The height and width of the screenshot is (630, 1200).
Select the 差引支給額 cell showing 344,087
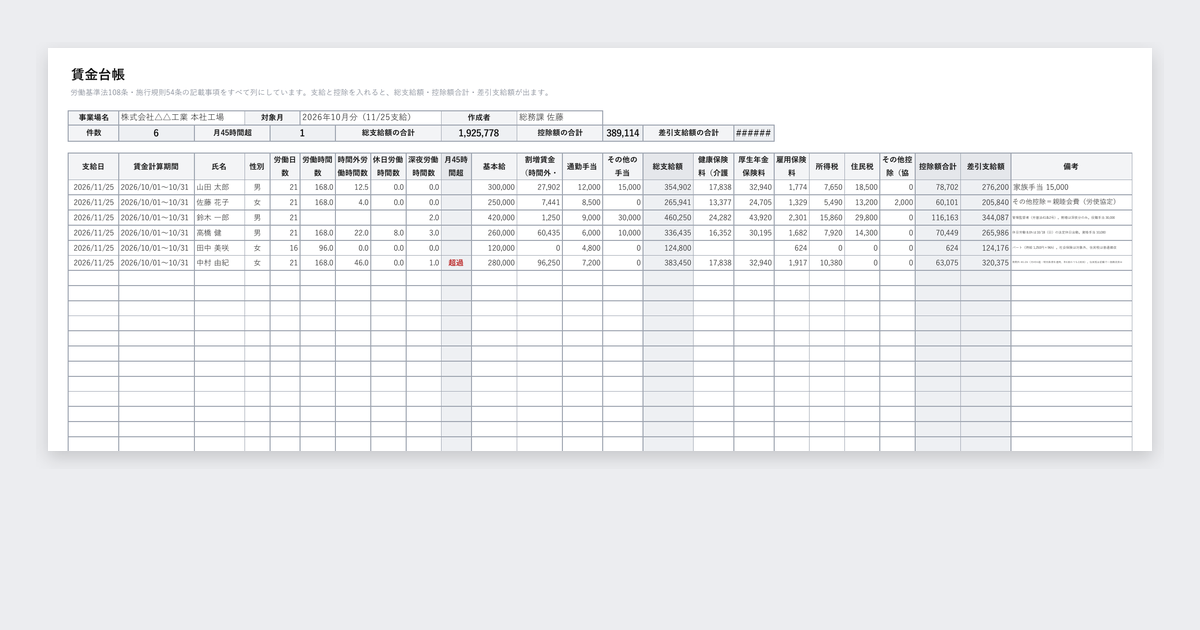986,217
